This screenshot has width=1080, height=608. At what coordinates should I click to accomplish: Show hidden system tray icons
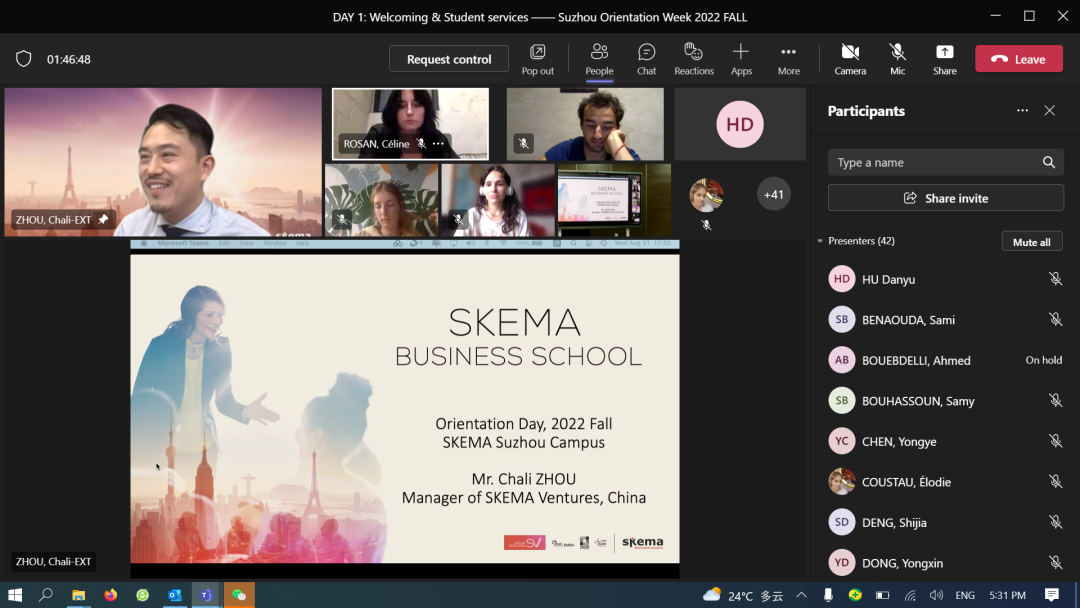click(801, 595)
